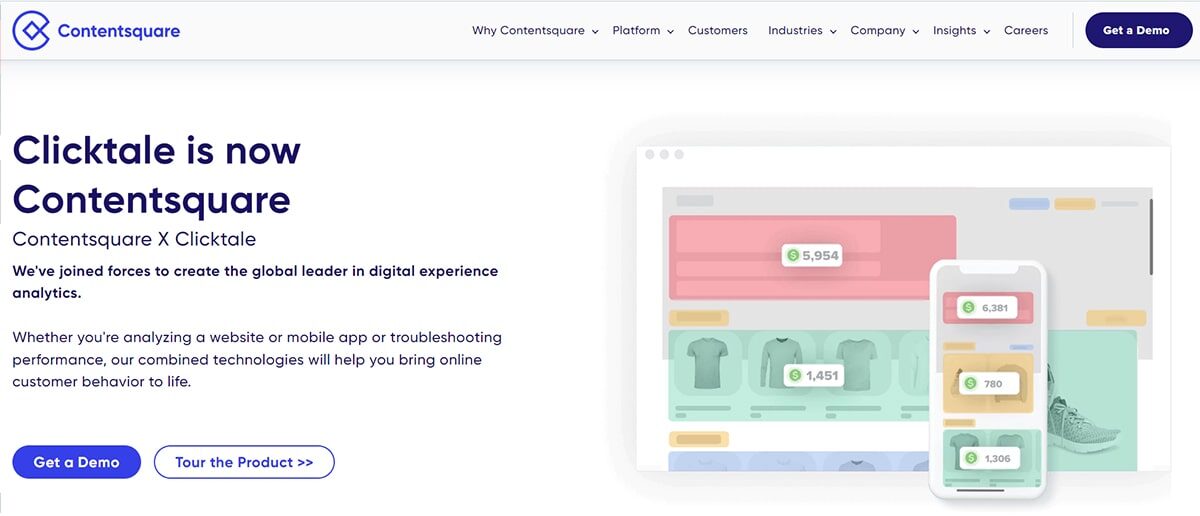Click the dollar icon beside 1,451

click(x=795, y=376)
